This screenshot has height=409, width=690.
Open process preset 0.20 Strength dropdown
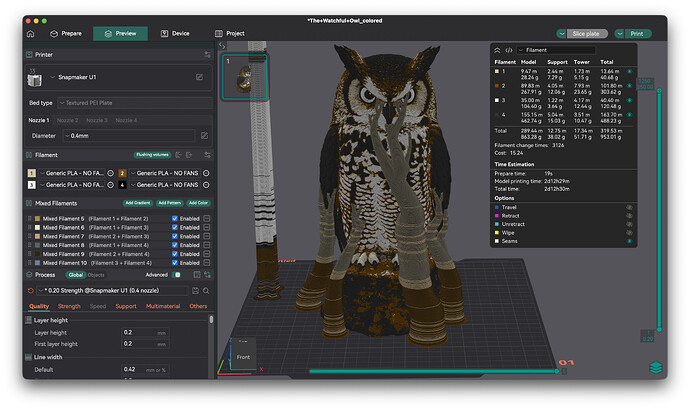(x=113, y=291)
